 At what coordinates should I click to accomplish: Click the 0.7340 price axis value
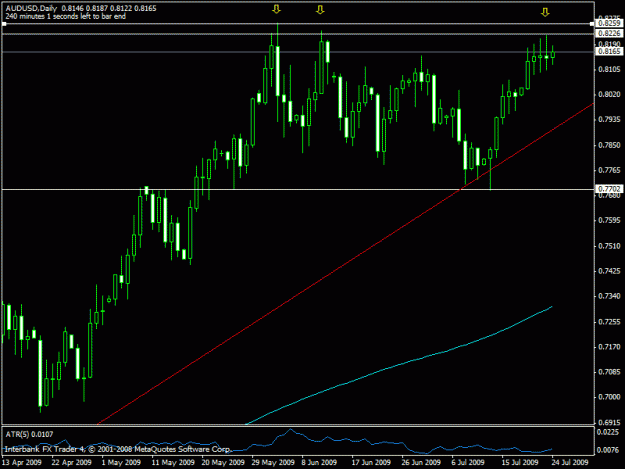pyautogui.click(x=609, y=296)
